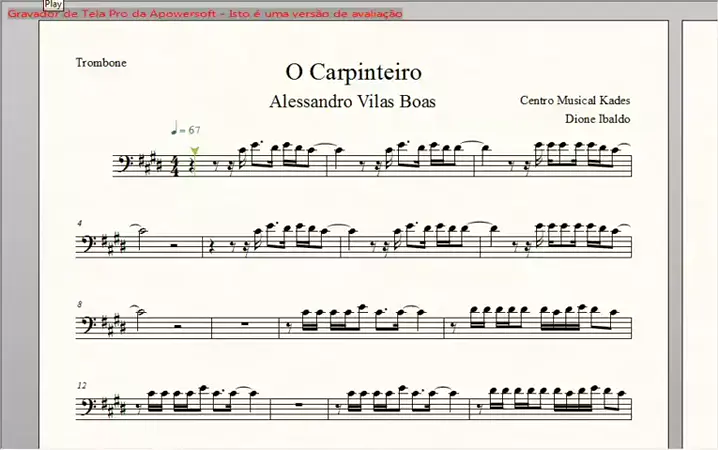Click the Dione Ibaldo credit text

[597, 119]
